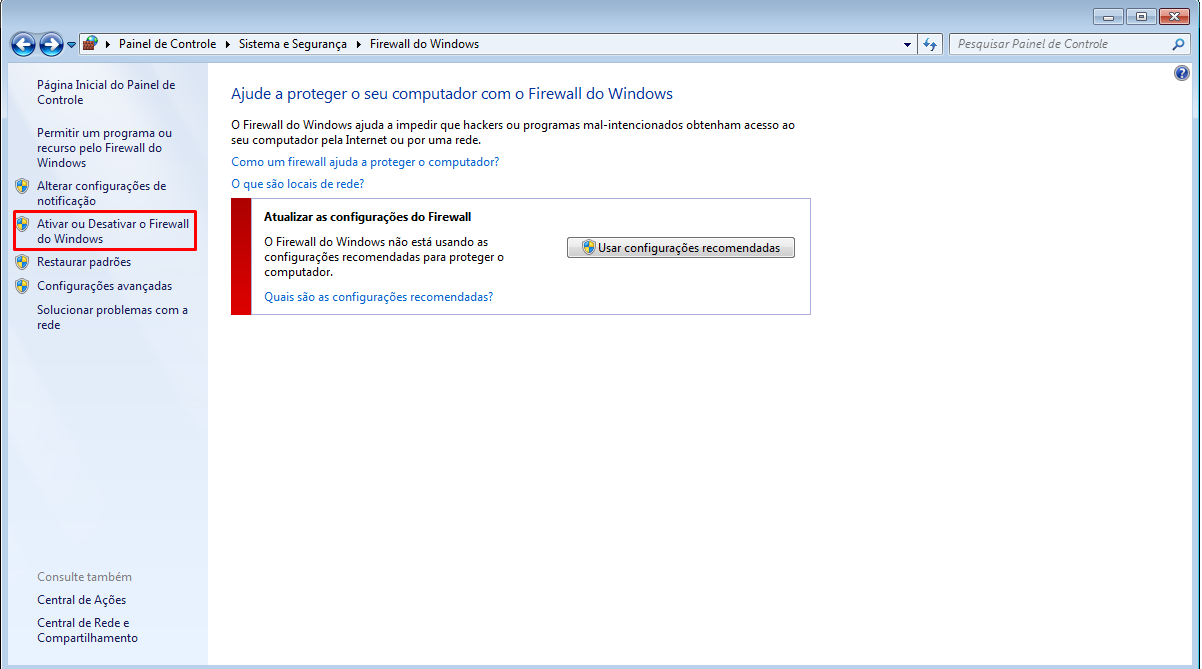Screen dimensions: 1202x669
Task: Open Alterar configurações de notificação
Action: pos(101,193)
